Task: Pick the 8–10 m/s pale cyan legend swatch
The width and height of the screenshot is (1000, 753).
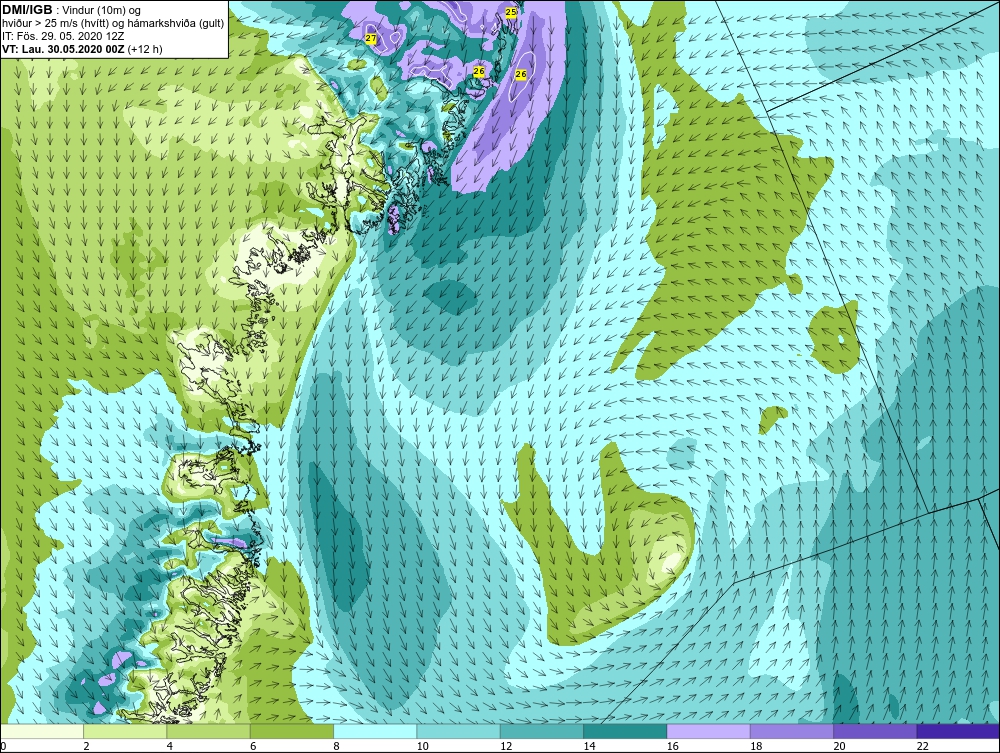Action: tap(375, 731)
